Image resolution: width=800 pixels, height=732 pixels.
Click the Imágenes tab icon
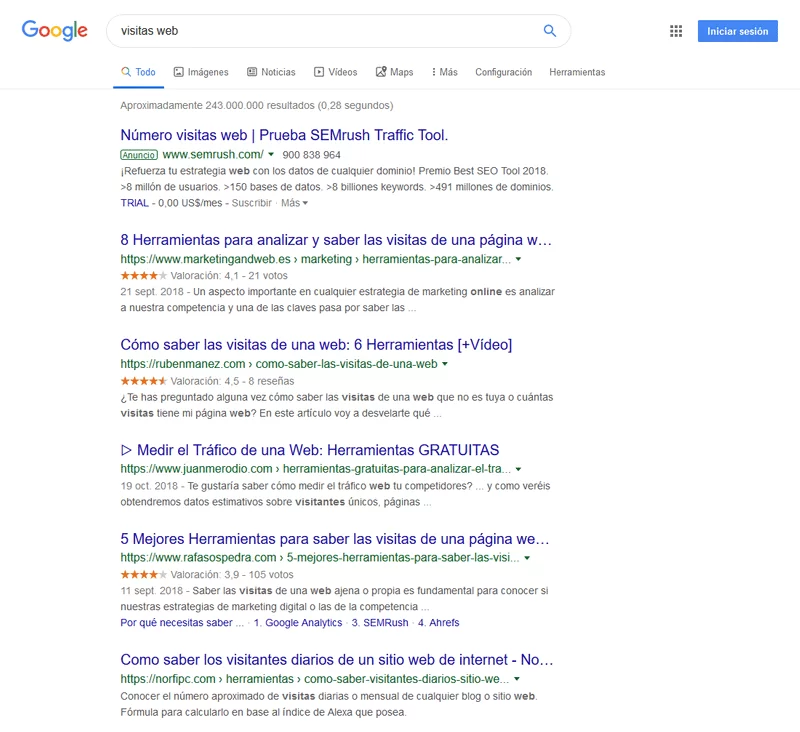[179, 72]
